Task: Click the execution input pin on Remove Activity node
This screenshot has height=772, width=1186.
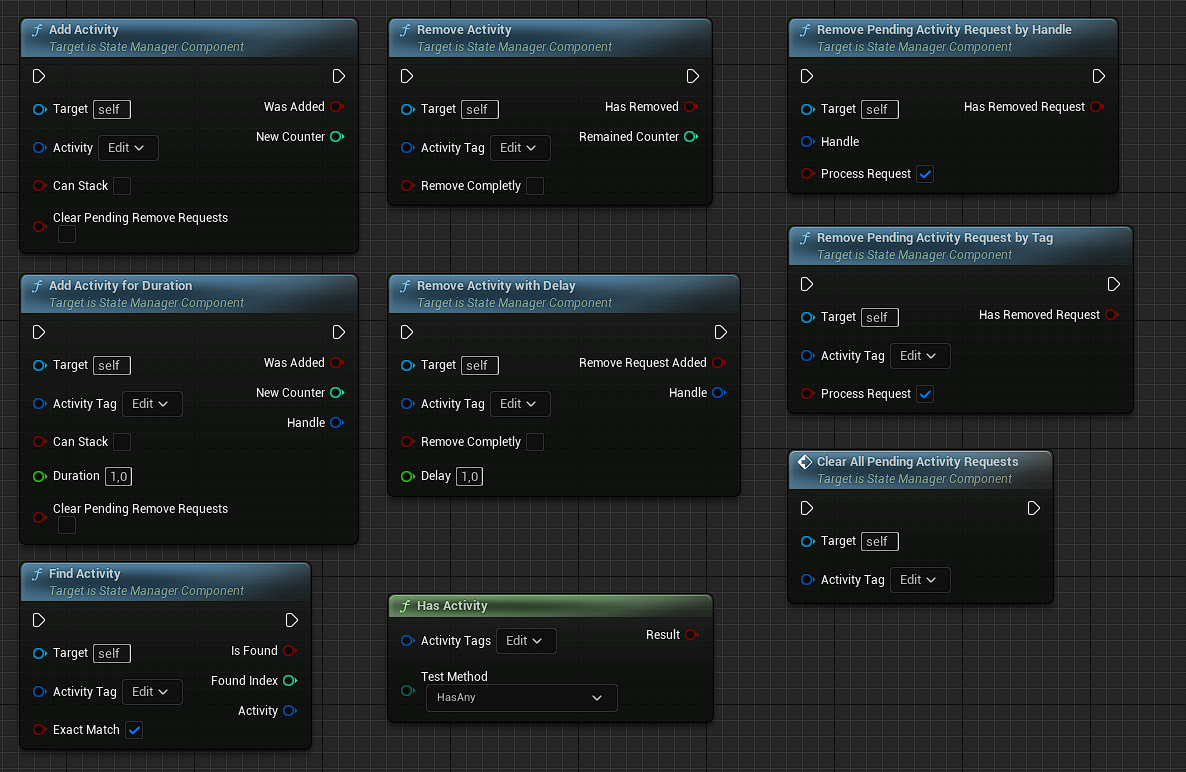Action: (407, 77)
